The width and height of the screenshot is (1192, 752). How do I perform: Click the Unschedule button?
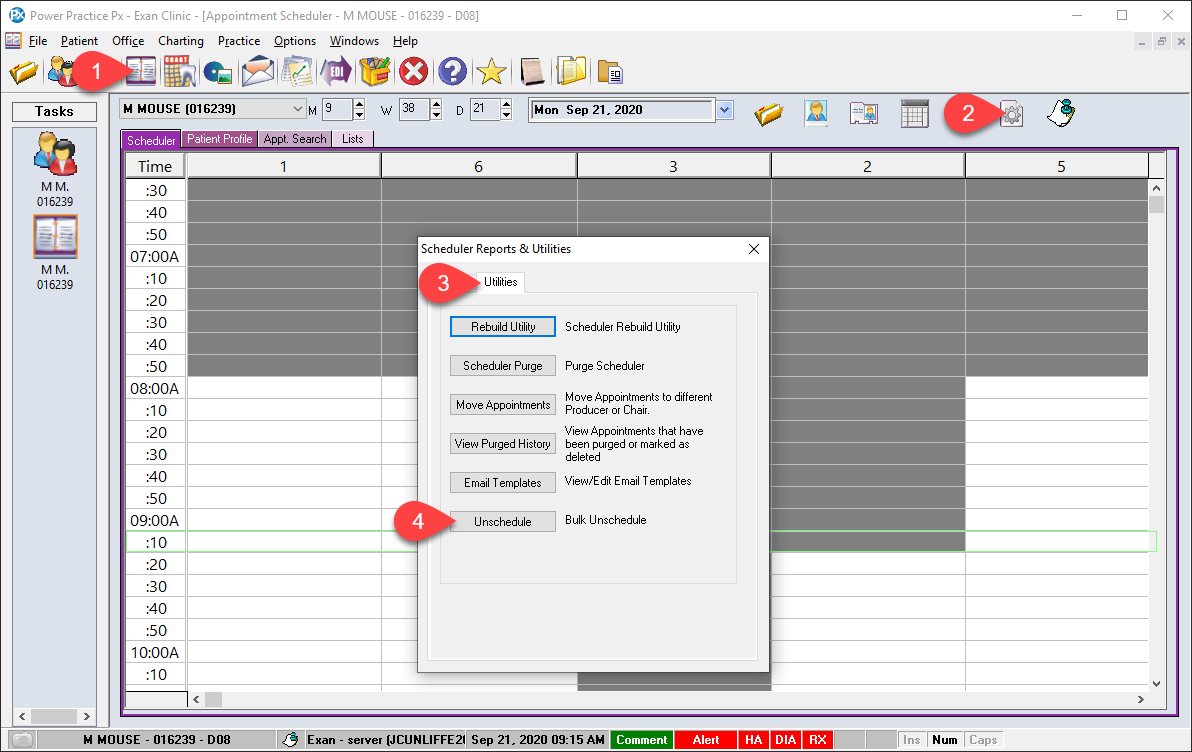tap(502, 522)
